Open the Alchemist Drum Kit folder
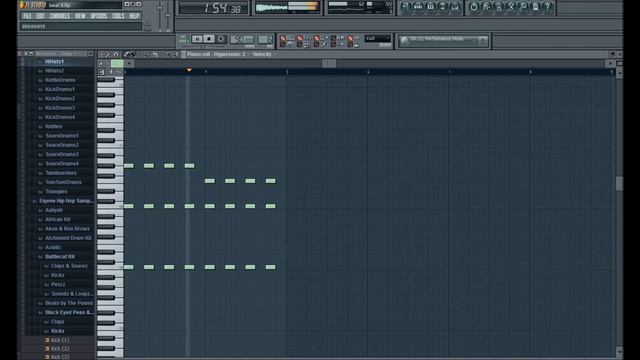 tap(68, 238)
